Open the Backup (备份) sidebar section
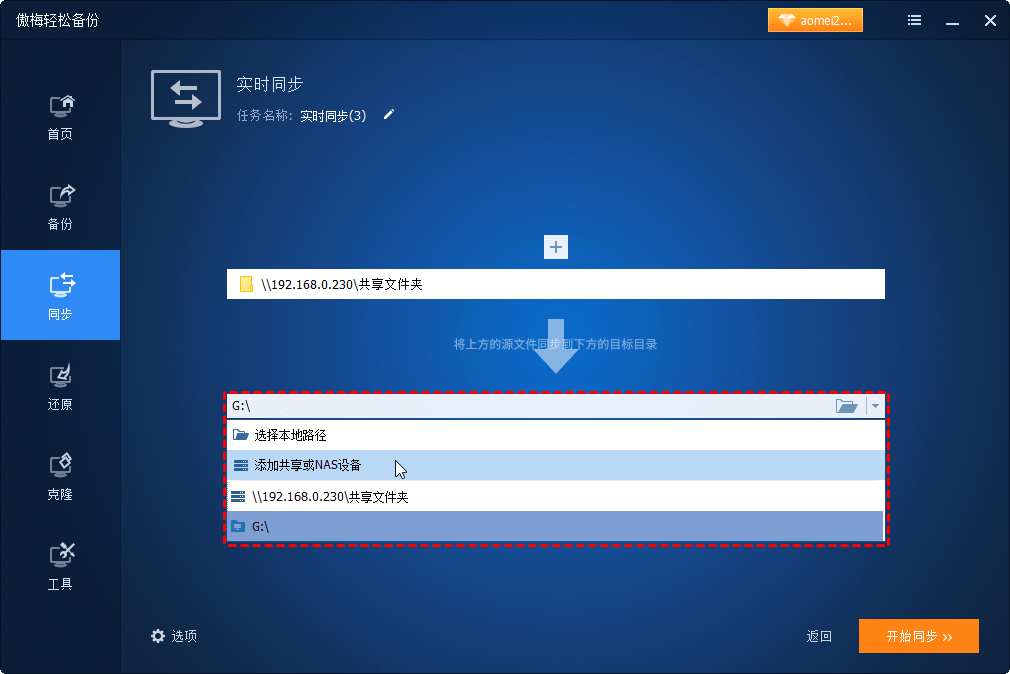 coord(60,207)
